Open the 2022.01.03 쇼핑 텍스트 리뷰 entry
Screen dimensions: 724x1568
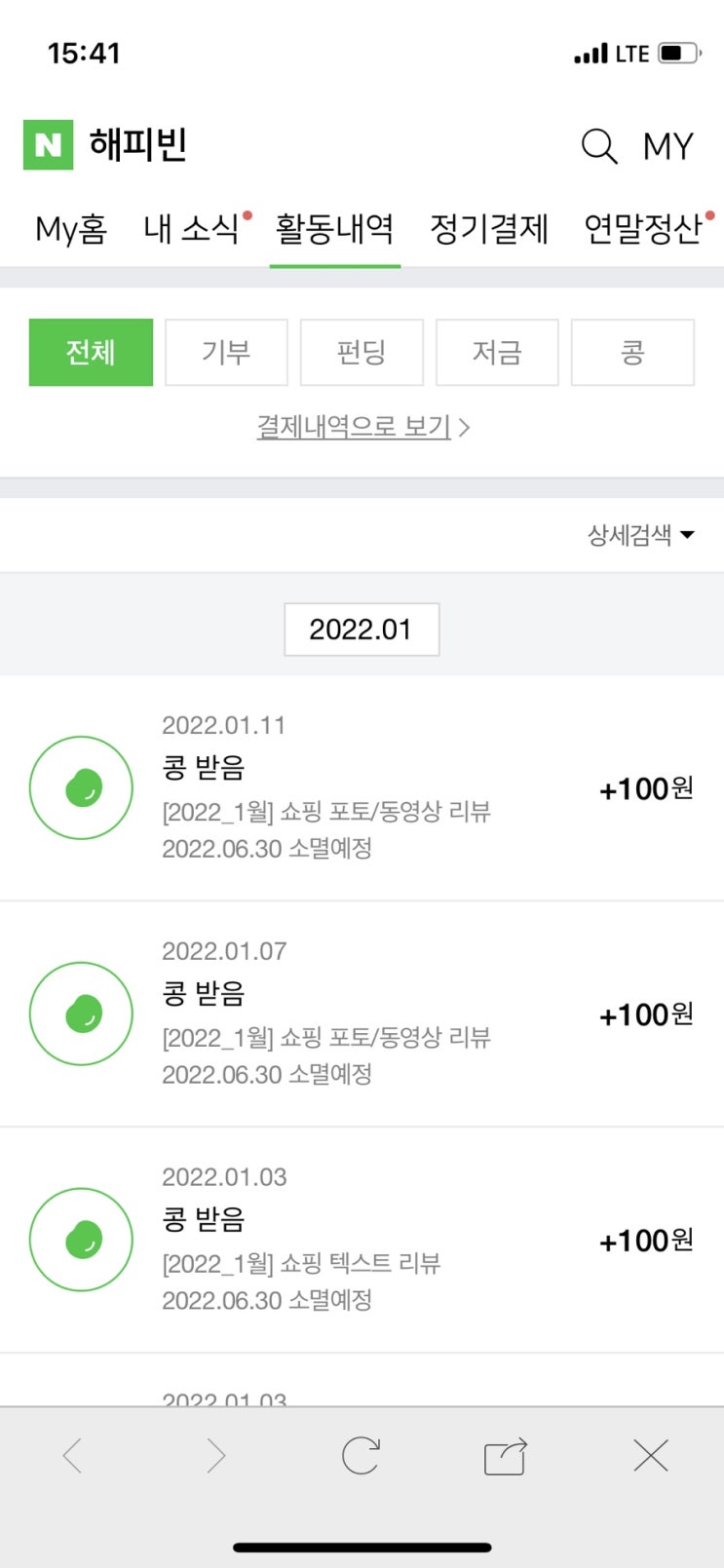point(362,1240)
